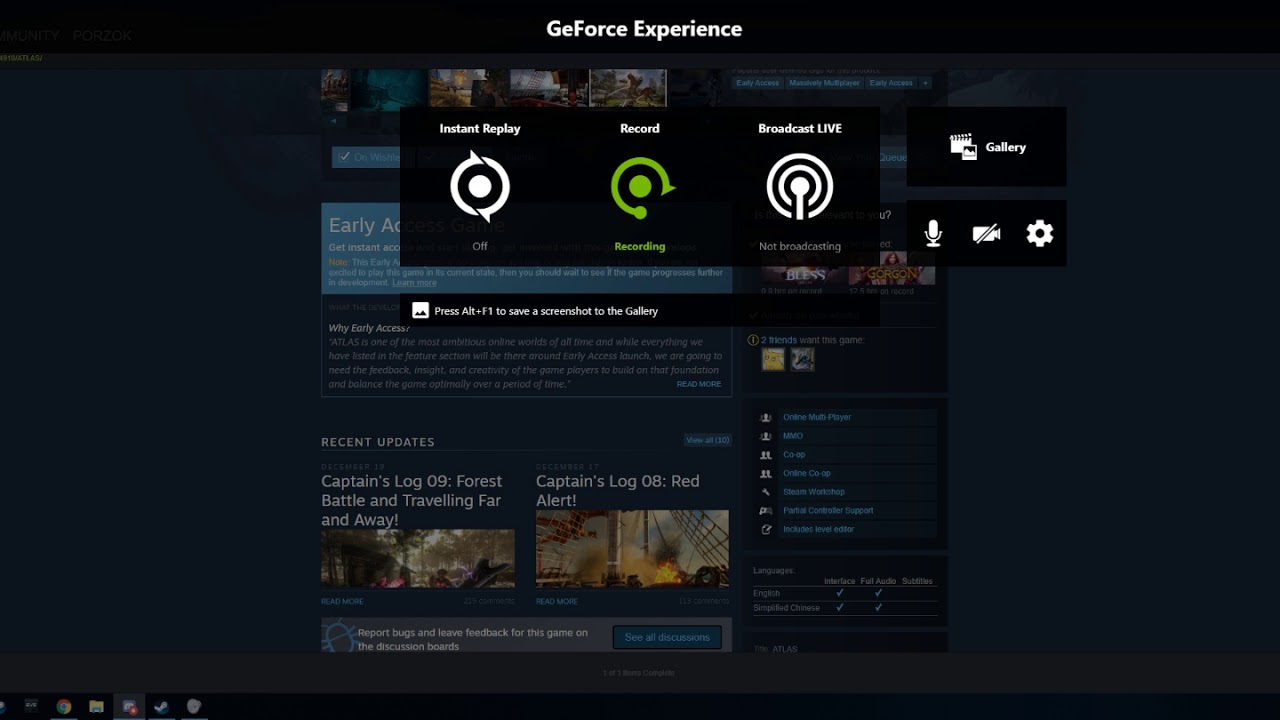This screenshot has width=1280, height=720.
Task: Click the 'Simplified Chinese' language row
Action: (845, 608)
